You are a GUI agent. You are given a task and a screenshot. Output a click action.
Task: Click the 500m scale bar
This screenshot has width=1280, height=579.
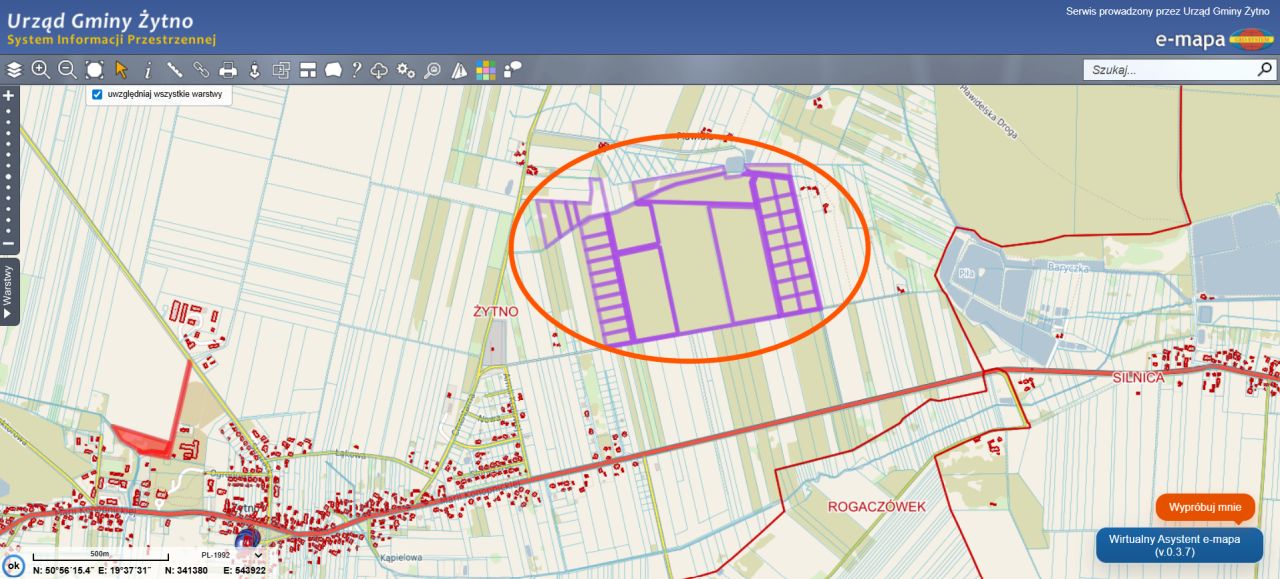point(101,556)
